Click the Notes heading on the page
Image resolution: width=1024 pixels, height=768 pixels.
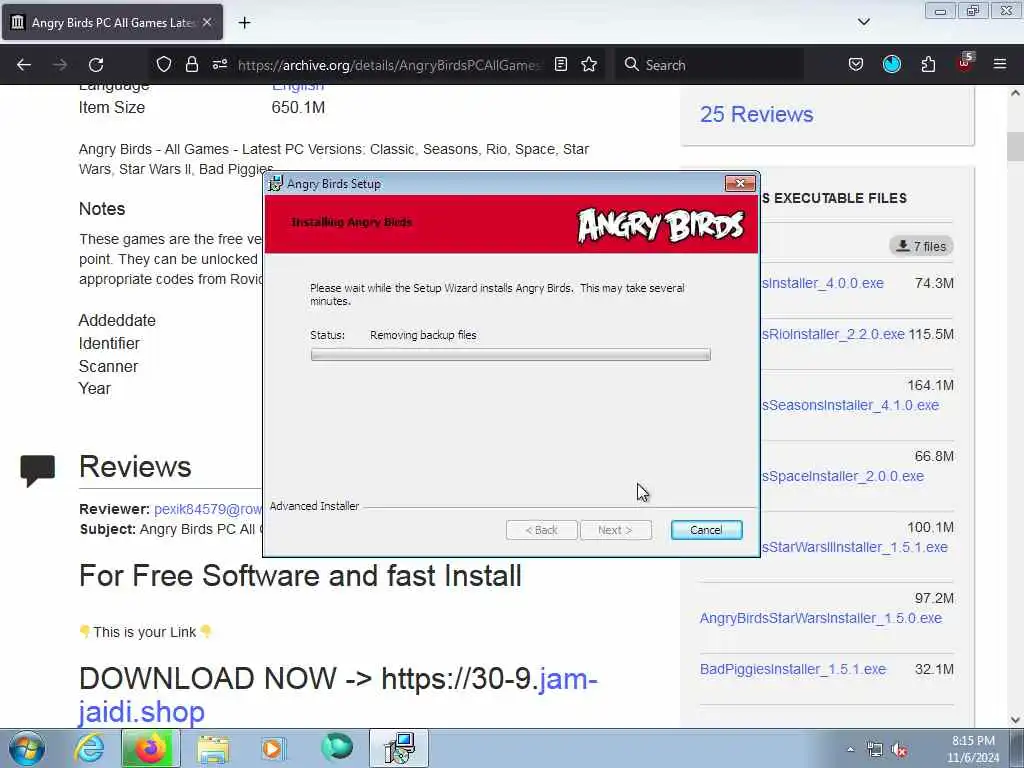102,209
